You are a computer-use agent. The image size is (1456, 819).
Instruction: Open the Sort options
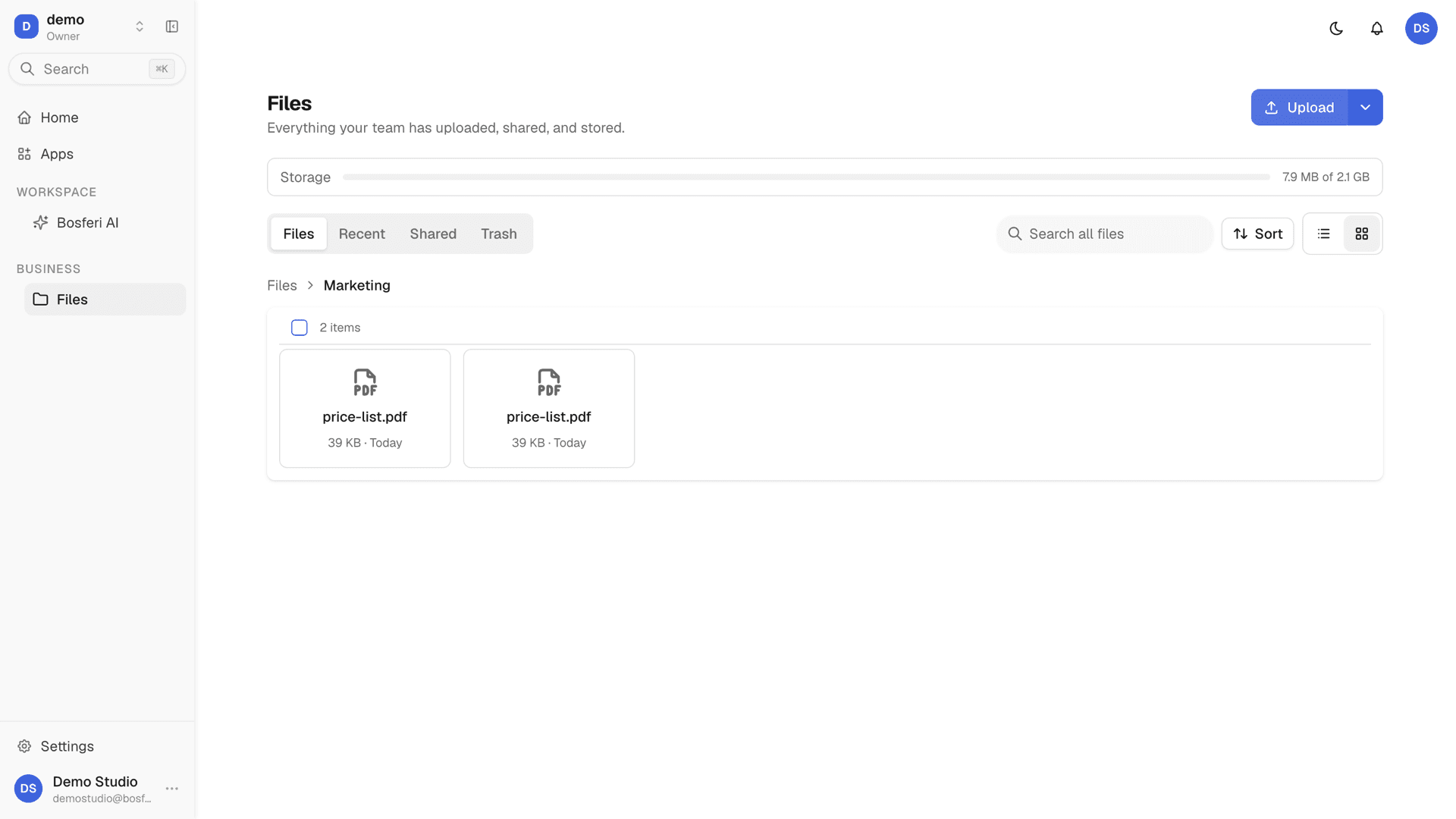(x=1257, y=234)
